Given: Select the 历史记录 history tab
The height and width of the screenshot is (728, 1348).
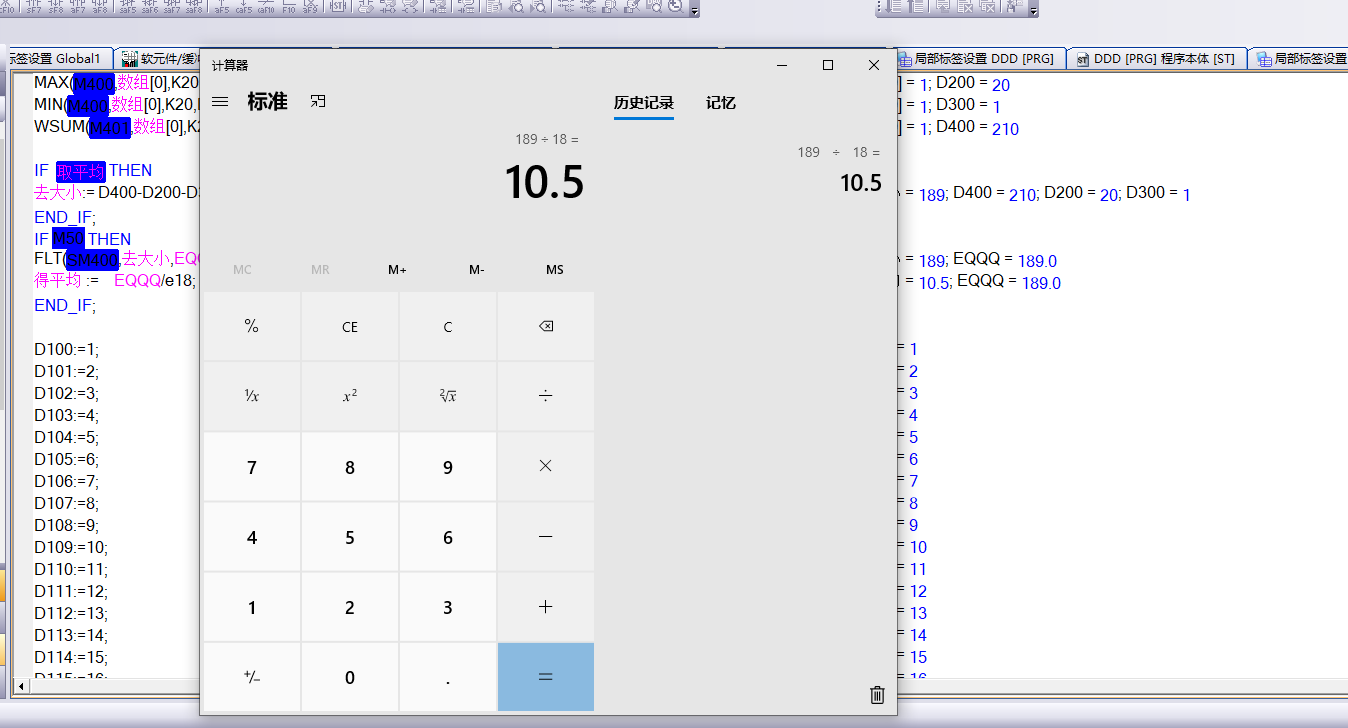Looking at the screenshot, I should [643, 103].
